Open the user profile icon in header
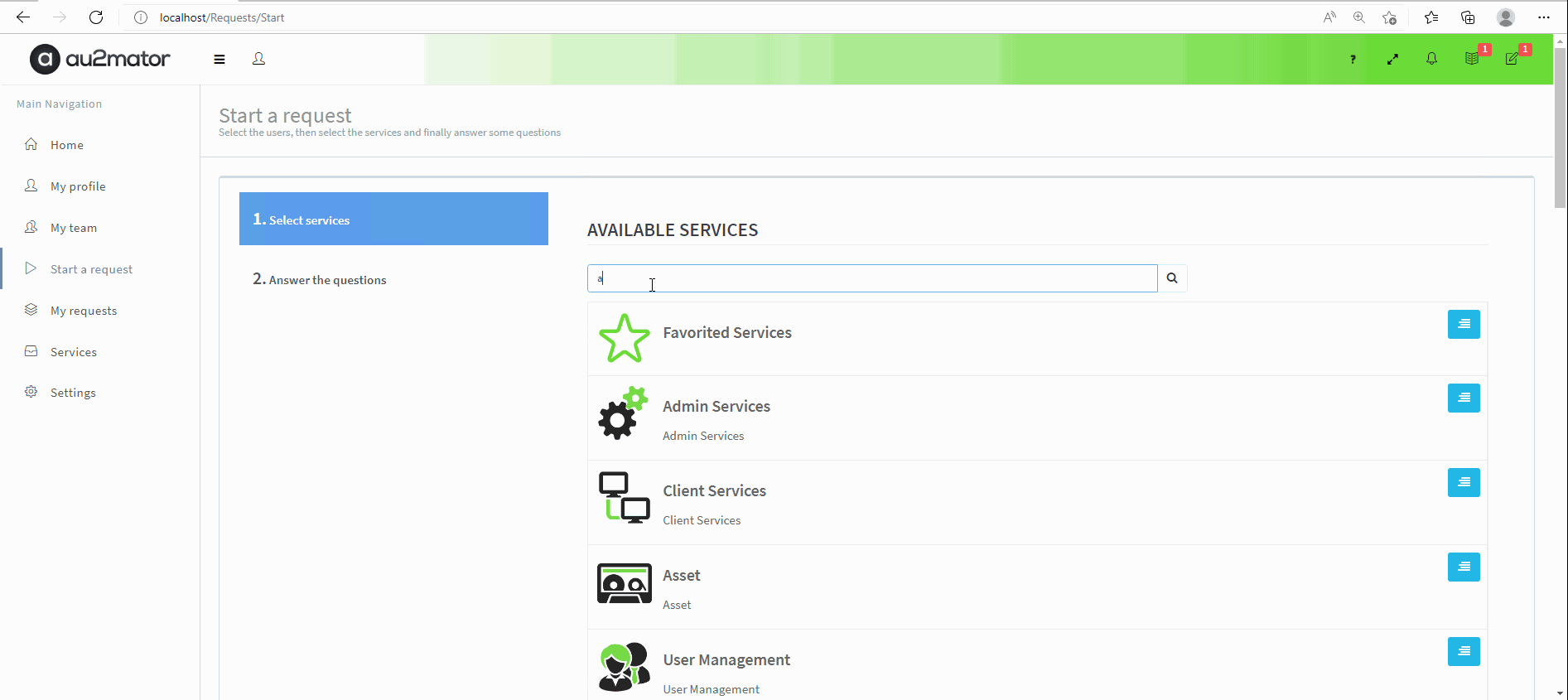The height and width of the screenshot is (700, 1568). (x=258, y=59)
